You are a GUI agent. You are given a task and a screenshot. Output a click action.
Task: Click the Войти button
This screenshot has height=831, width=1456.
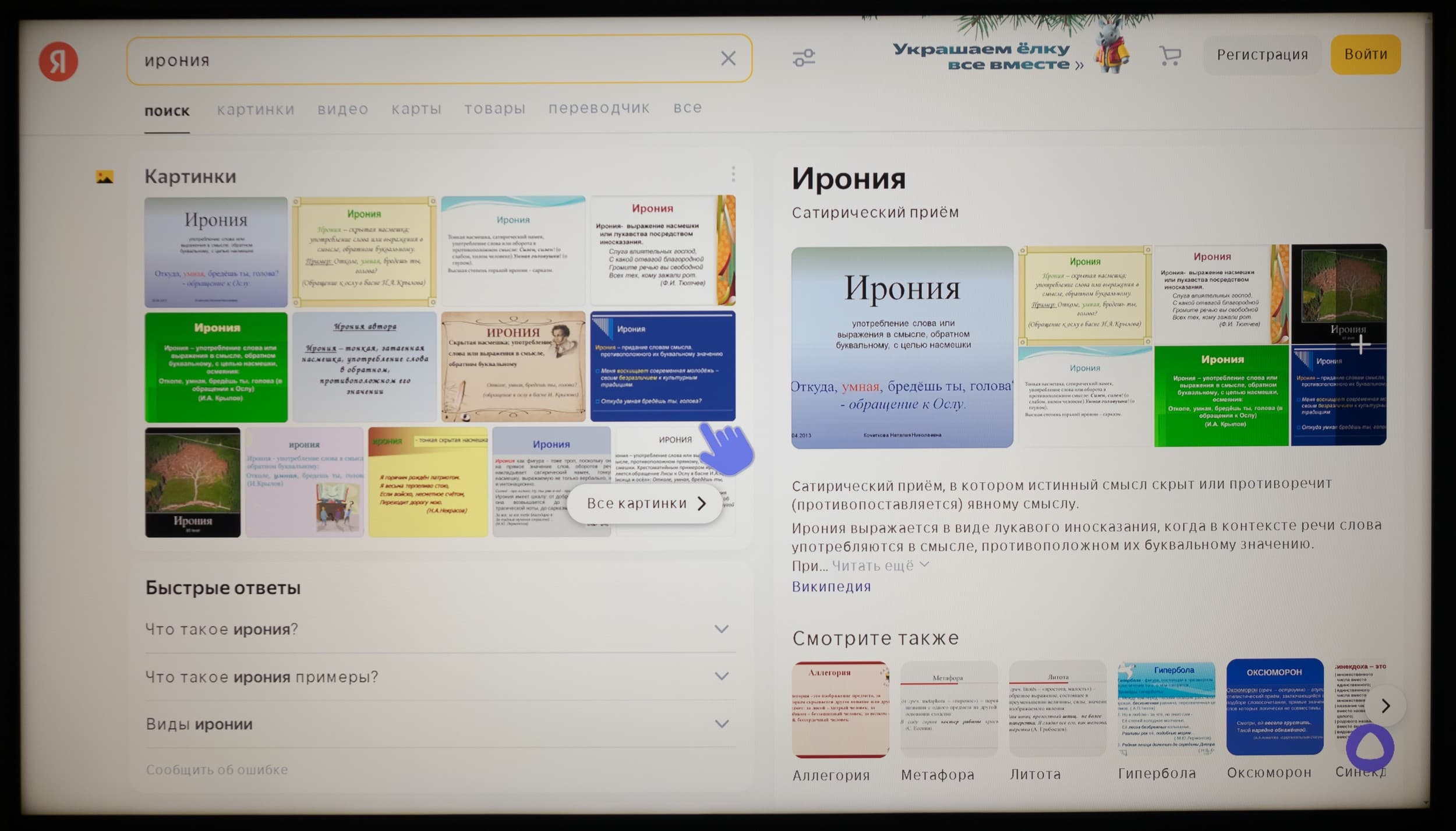click(1365, 54)
